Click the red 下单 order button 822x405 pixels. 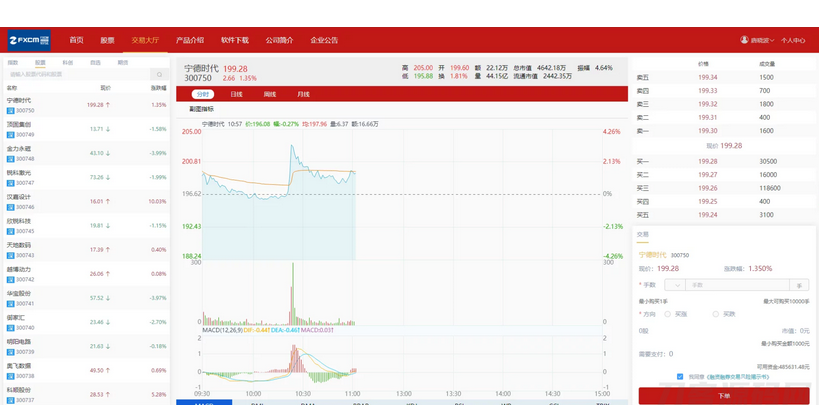tap(724, 396)
